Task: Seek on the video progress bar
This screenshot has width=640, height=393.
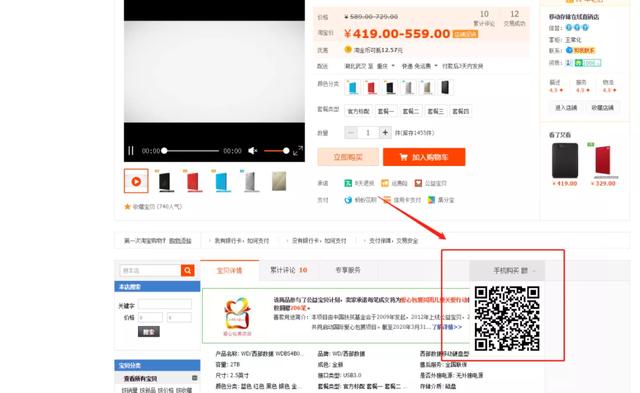Action: [191, 151]
